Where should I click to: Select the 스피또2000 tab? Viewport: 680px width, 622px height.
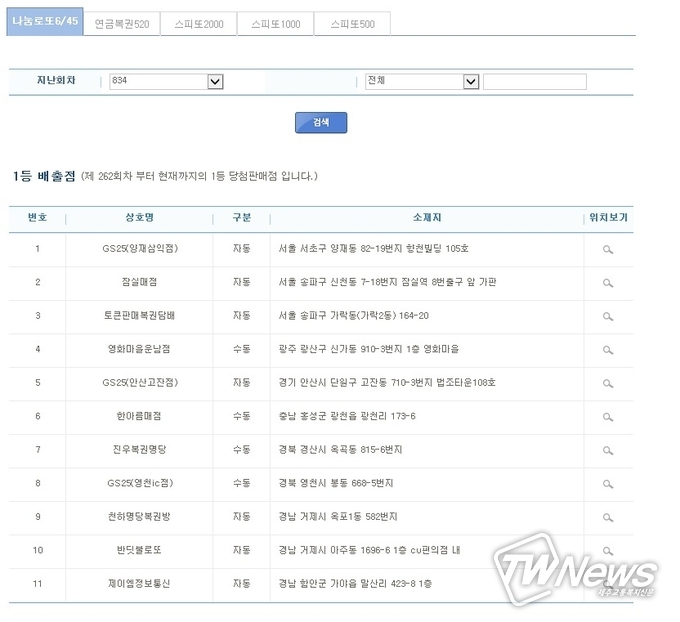click(198, 24)
